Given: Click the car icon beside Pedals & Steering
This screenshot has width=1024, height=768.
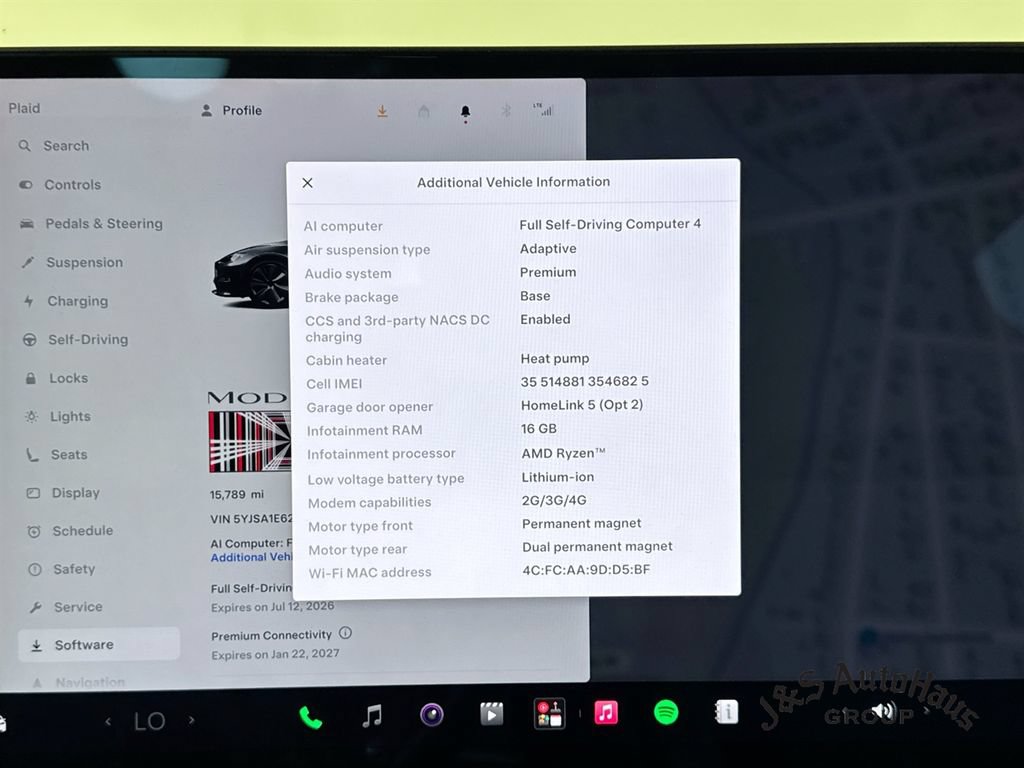Looking at the screenshot, I should [27, 224].
